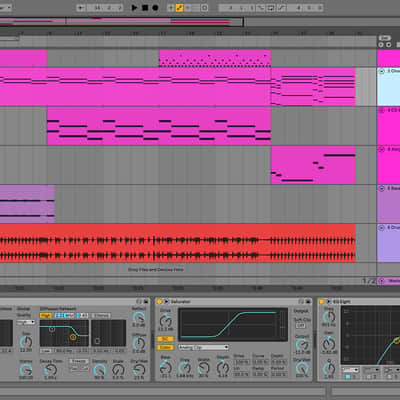Fold the EQ Eight device with its triangle
400x400 pixels.
pos(328,302)
